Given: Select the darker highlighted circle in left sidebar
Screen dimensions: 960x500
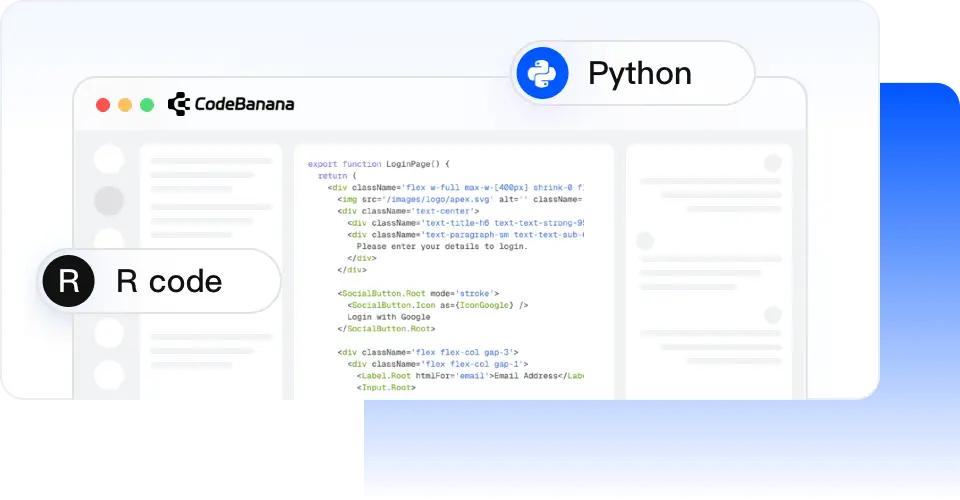Looking at the screenshot, I should click(x=108, y=201).
